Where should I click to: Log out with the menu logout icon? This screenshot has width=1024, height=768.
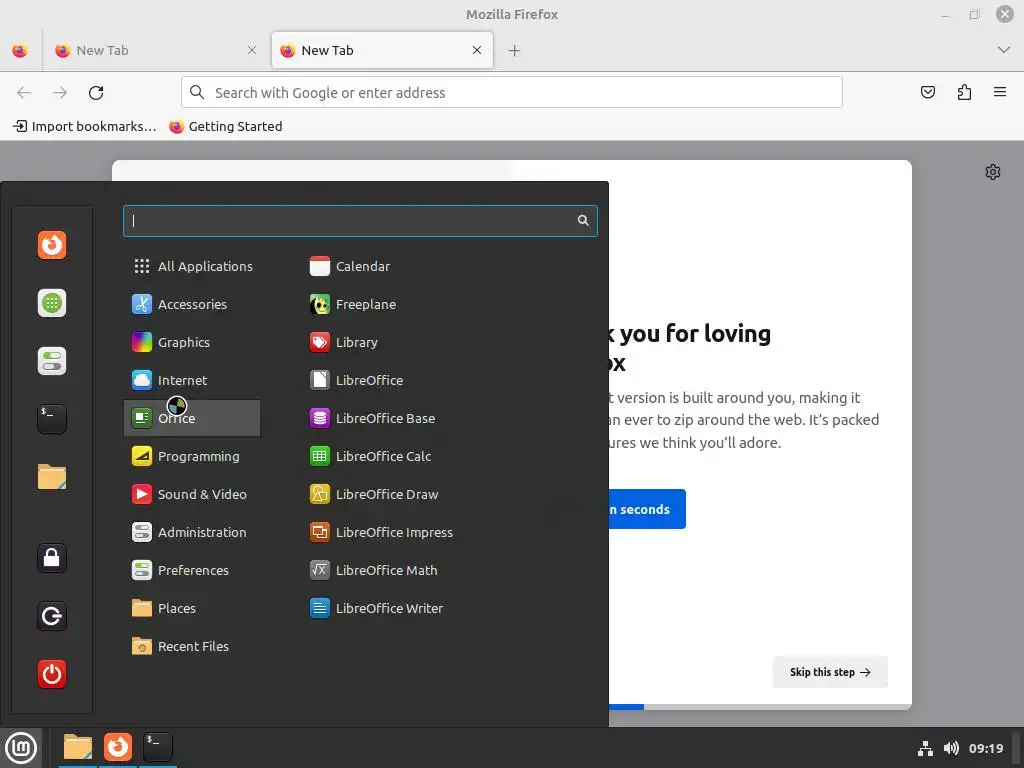pos(52,616)
